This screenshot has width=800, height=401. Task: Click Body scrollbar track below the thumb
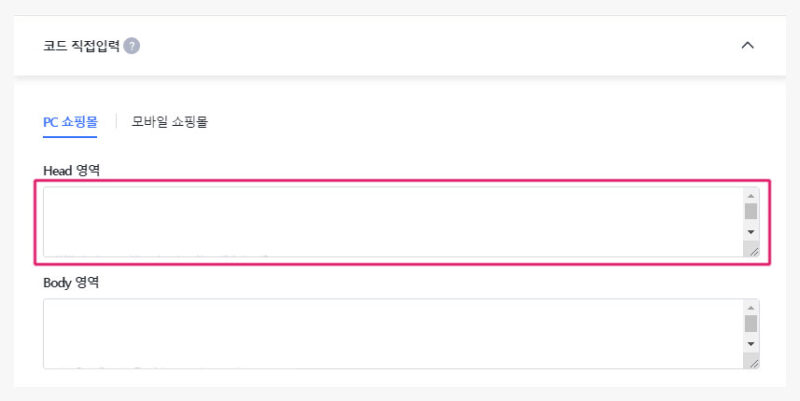[751, 335]
